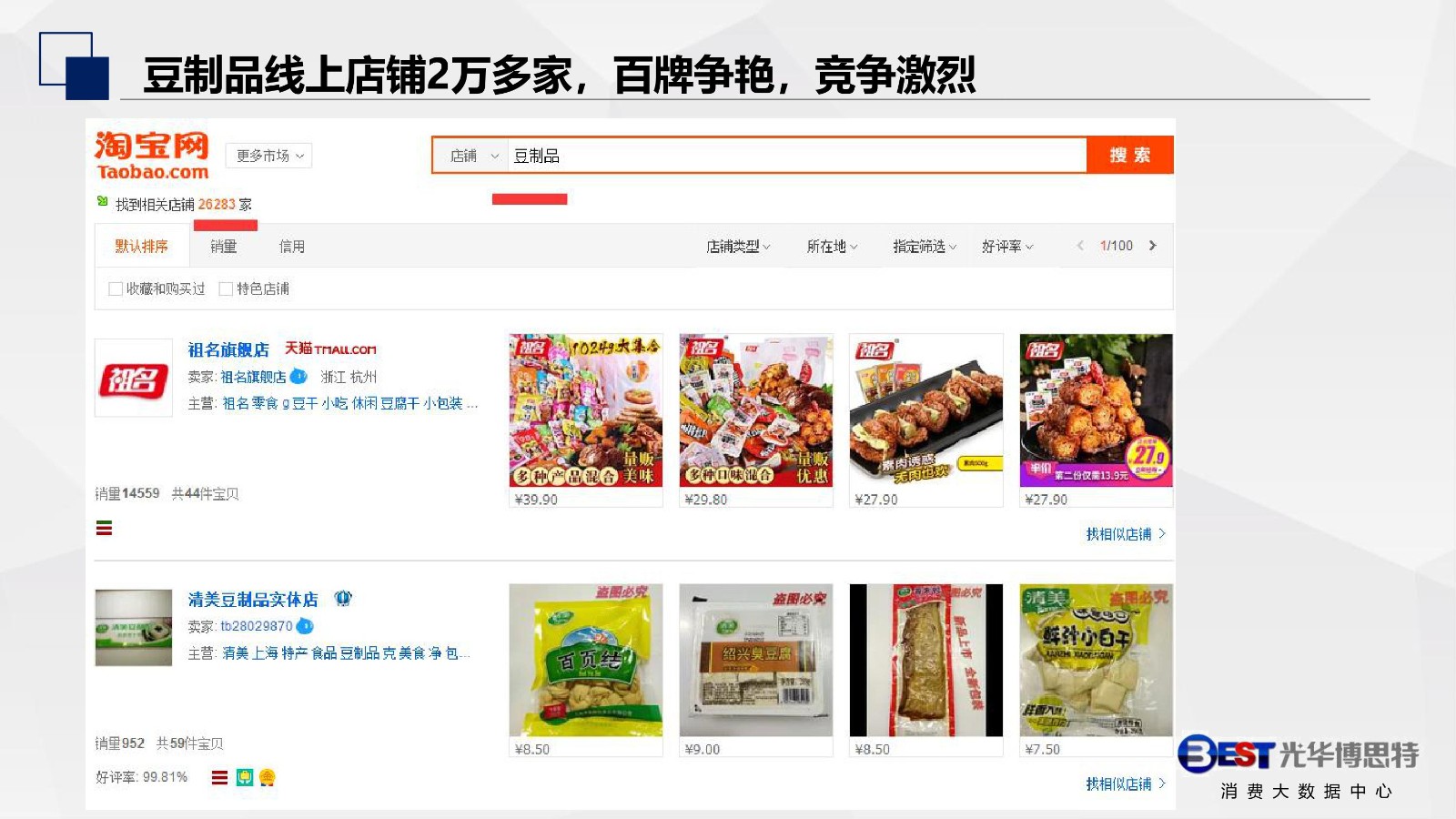Screen dimensions: 1456x819
Task: Open the 祖名 main products description link
Action: pos(349,403)
